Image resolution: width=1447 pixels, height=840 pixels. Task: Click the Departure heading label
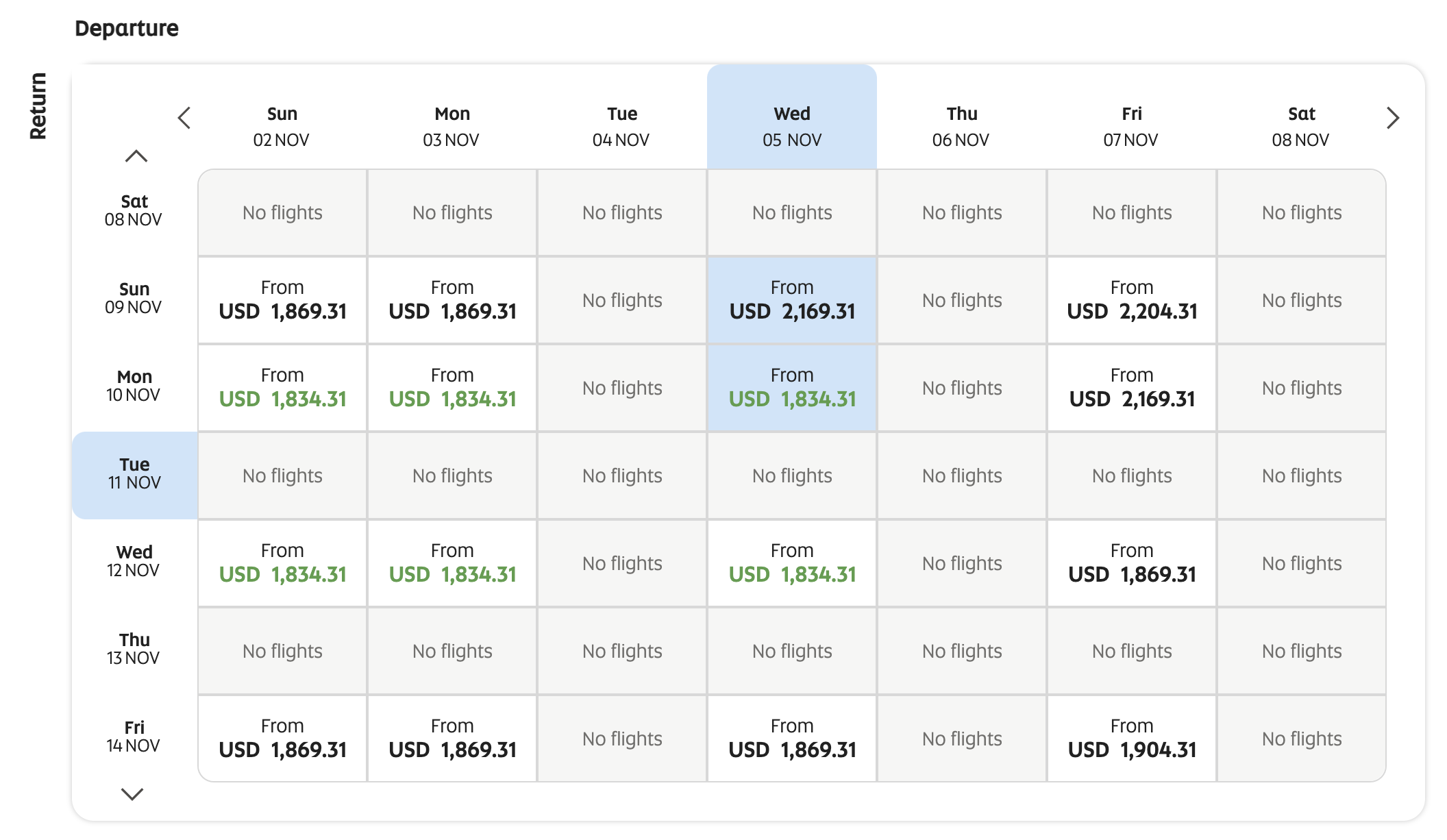coord(127,28)
